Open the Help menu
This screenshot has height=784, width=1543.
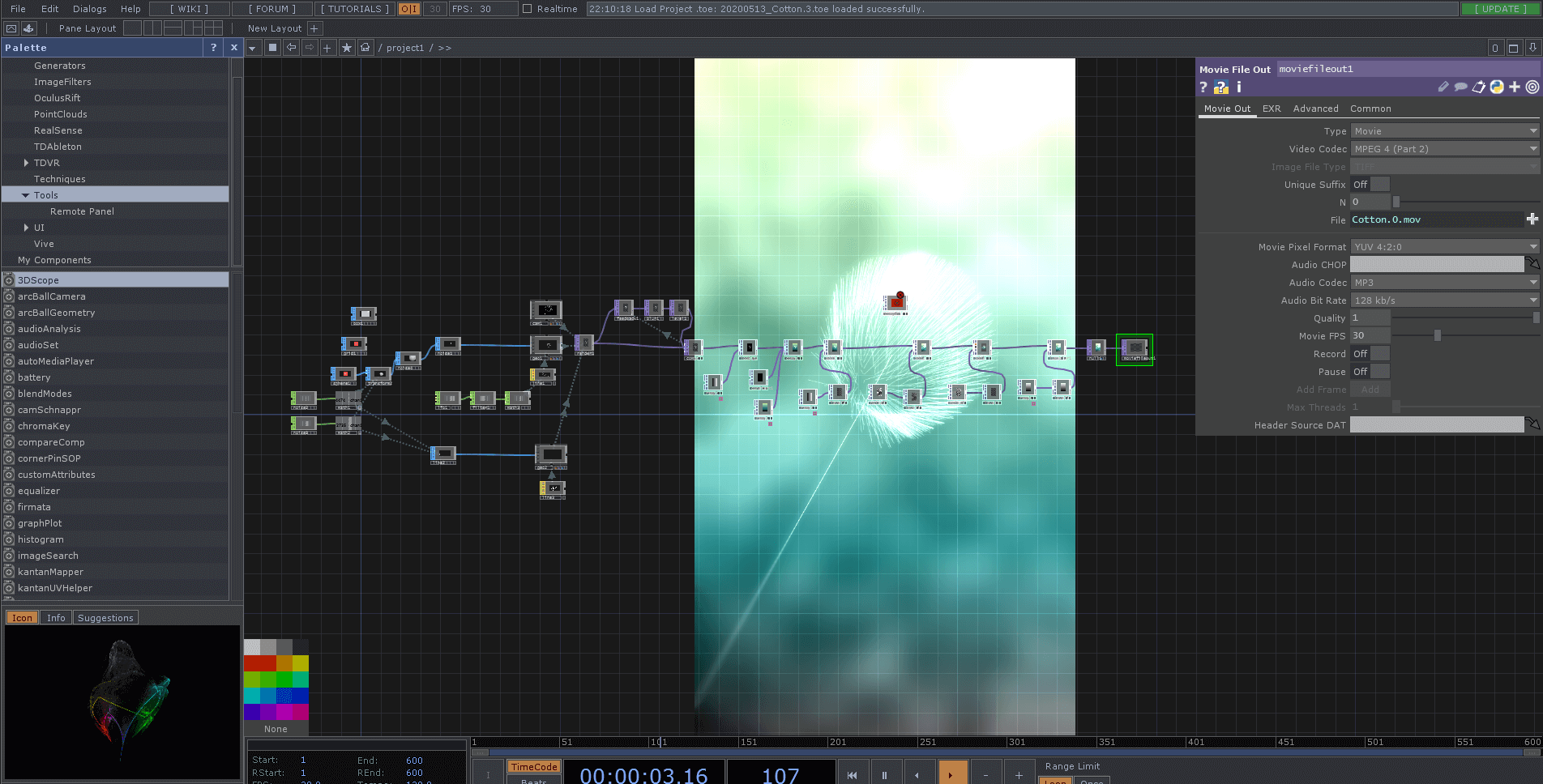(130, 9)
